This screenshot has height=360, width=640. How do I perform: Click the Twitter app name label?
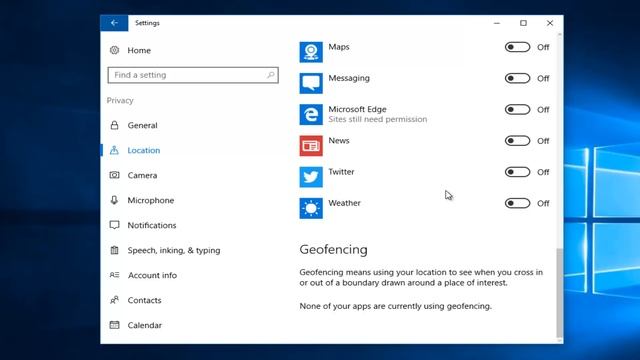pyautogui.click(x=341, y=172)
